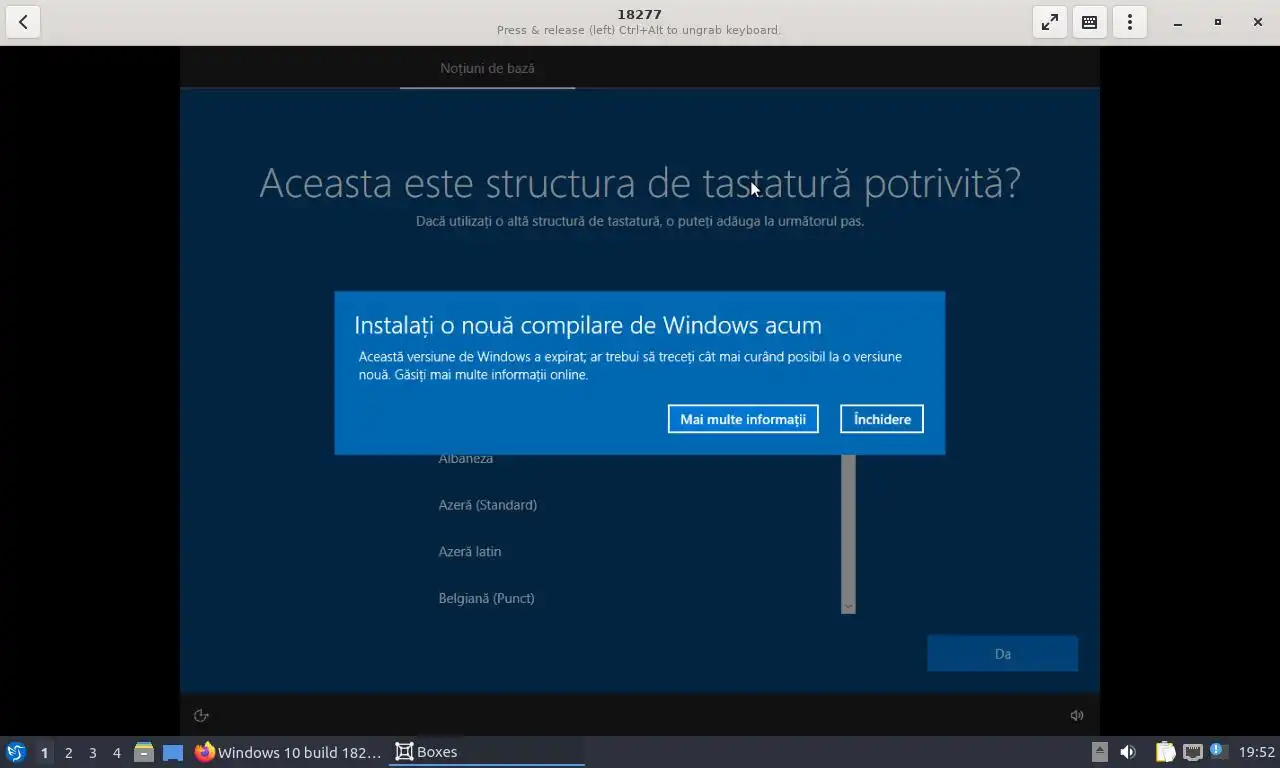
Task: Click the system tray volume speaker icon
Action: pos(1128,752)
